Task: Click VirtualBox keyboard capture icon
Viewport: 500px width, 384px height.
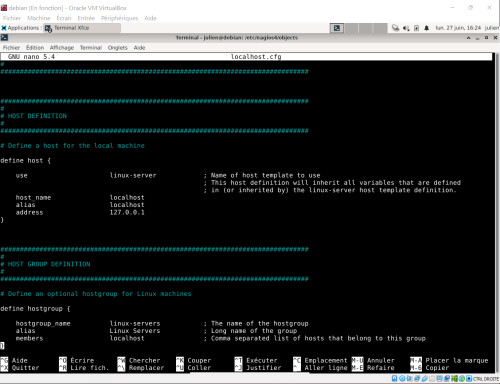Action: [469, 379]
